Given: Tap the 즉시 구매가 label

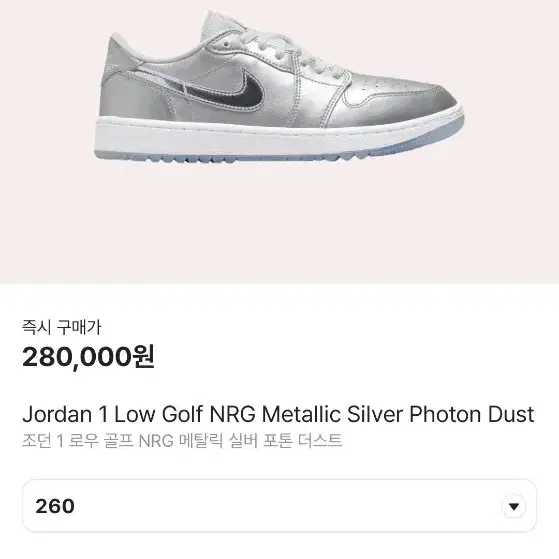Looking at the screenshot, I should point(62,327).
